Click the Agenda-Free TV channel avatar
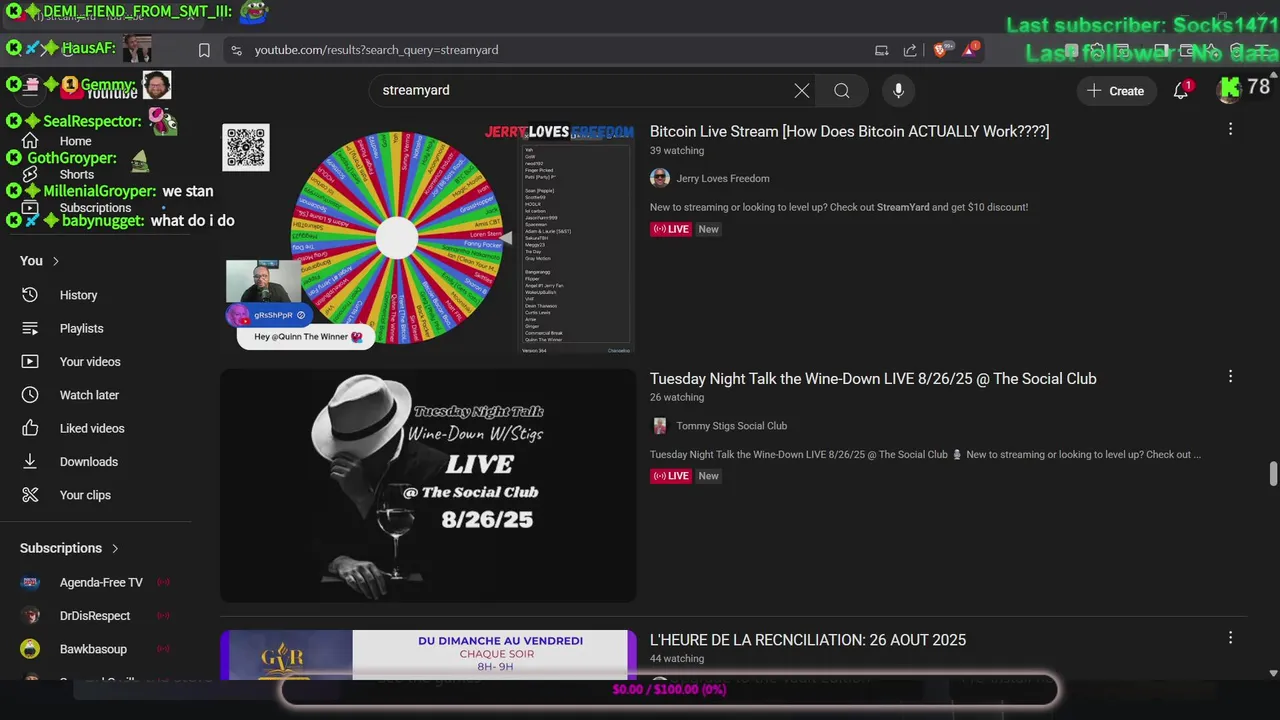 30,582
